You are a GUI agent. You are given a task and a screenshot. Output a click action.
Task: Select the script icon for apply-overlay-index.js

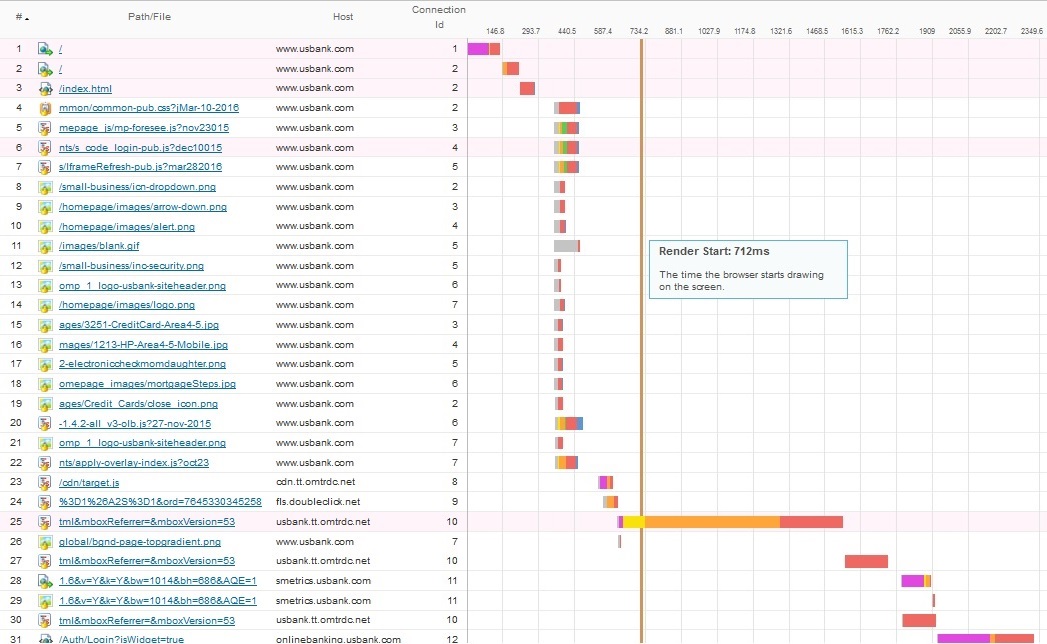45,463
